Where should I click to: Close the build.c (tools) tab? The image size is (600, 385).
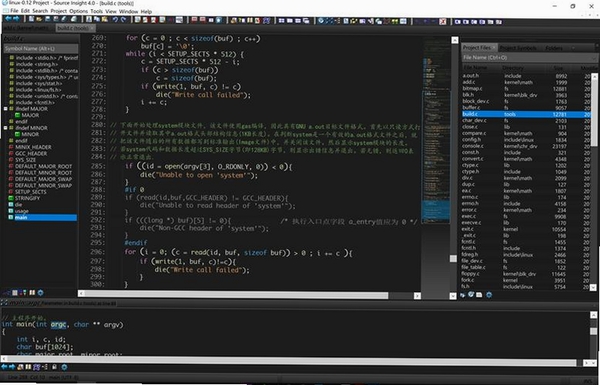coord(93,28)
